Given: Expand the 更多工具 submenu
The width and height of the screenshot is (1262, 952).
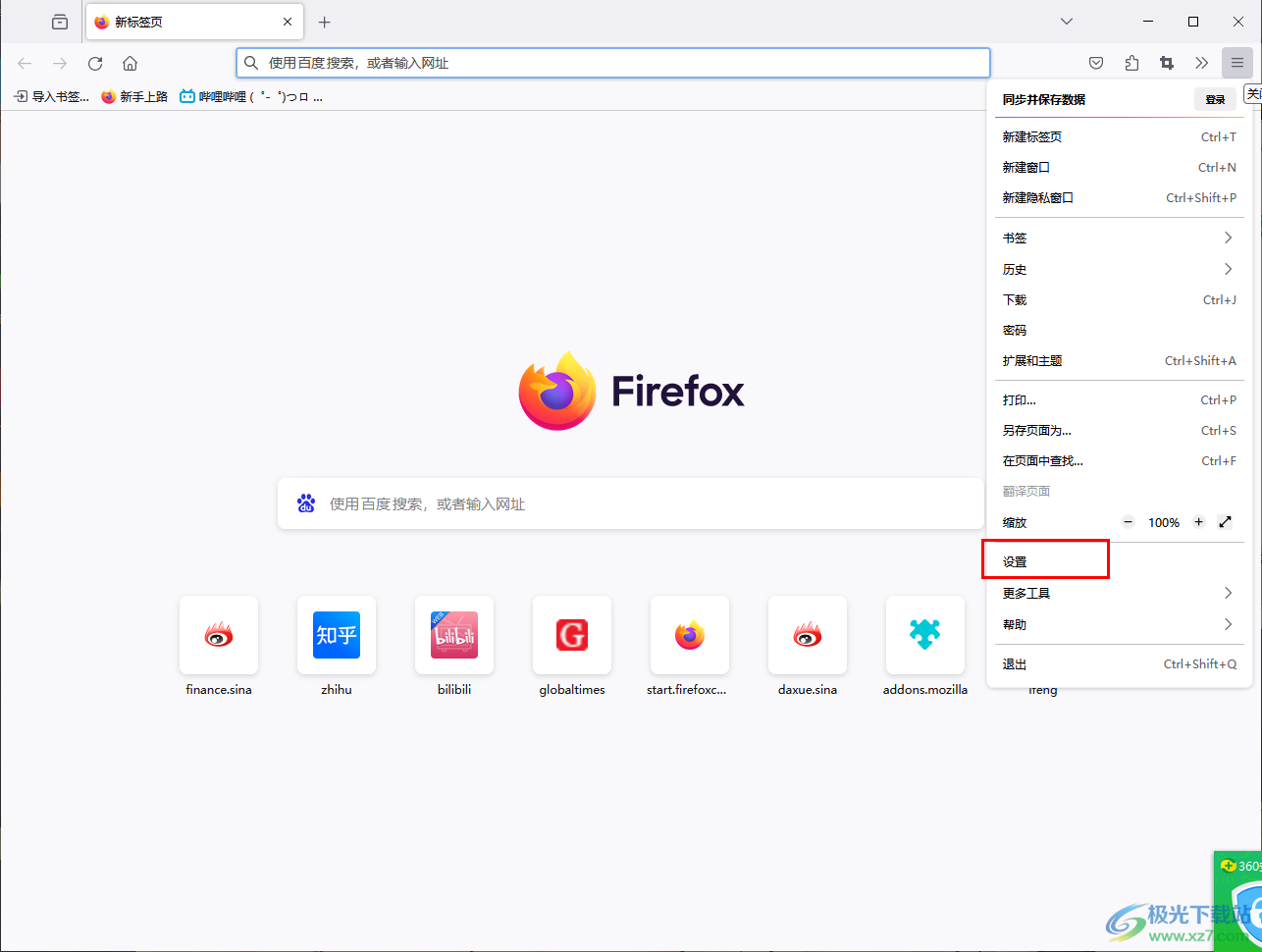Looking at the screenshot, I should pos(1119,594).
